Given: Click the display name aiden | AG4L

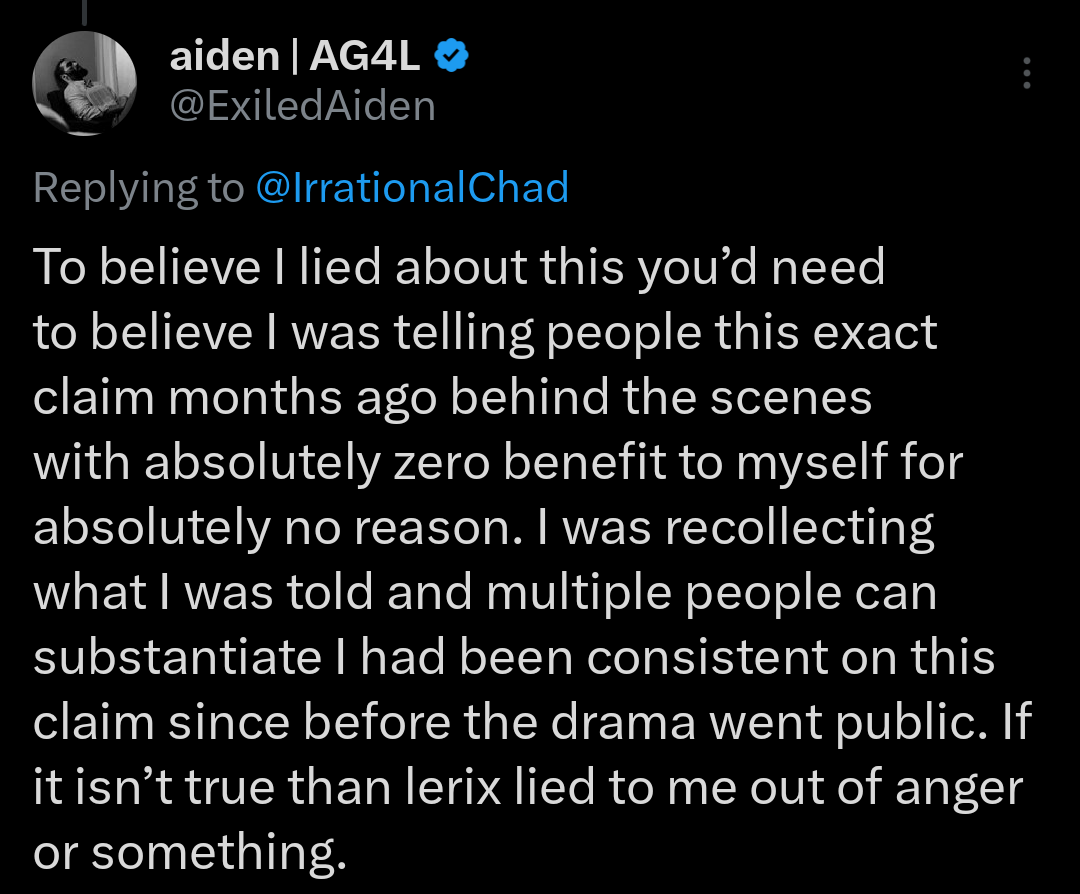Looking at the screenshot, I should click(295, 56).
